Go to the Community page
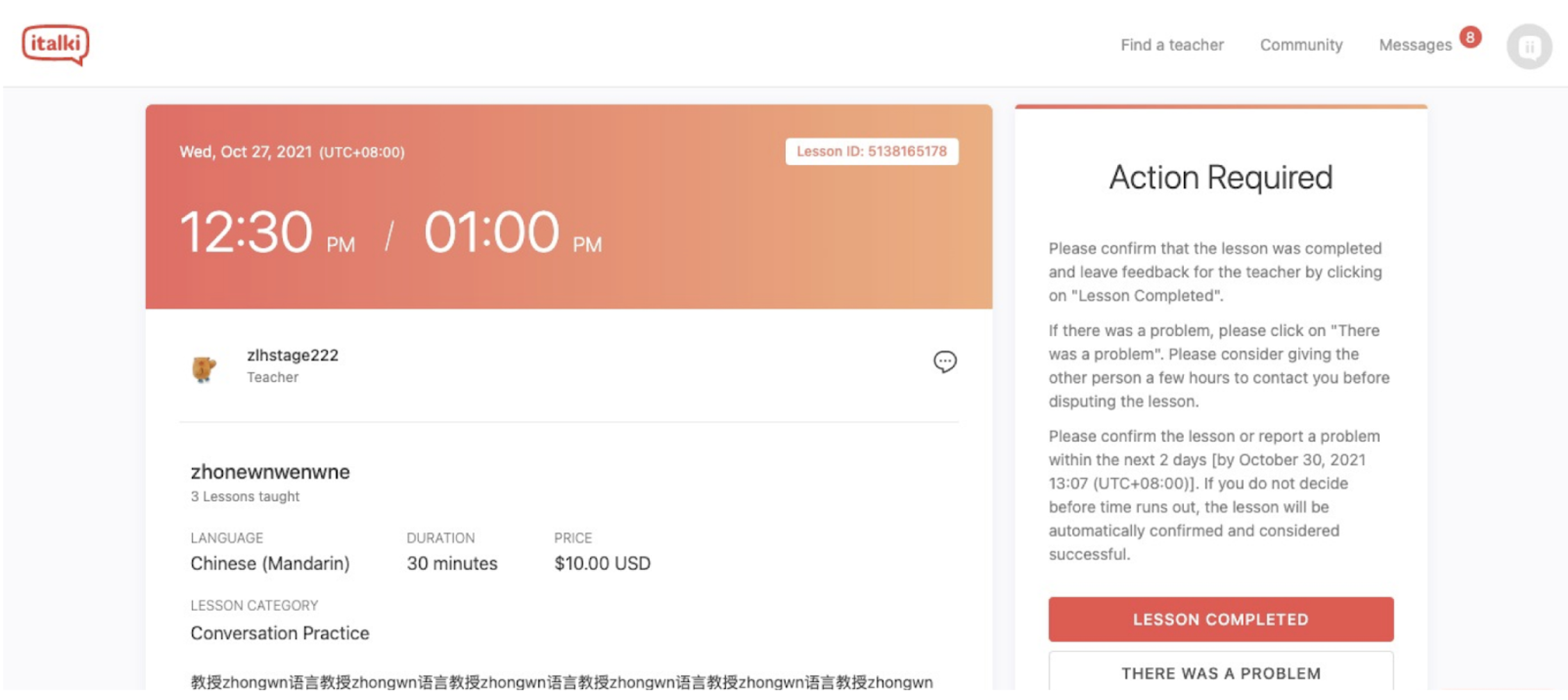The width and height of the screenshot is (1568, 700). pos(1302,45)
